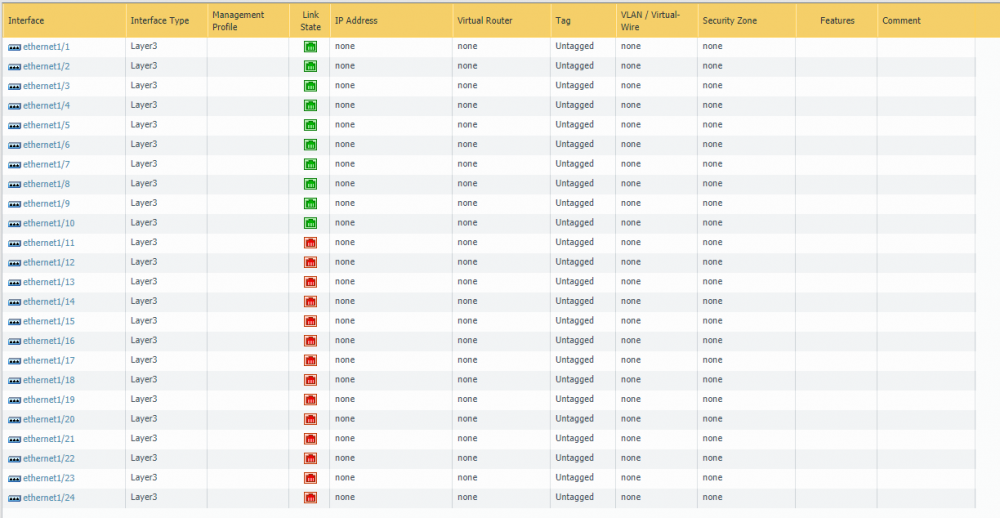
Task: Open the ethernet1/20 interface link
Action: point(49,419)
